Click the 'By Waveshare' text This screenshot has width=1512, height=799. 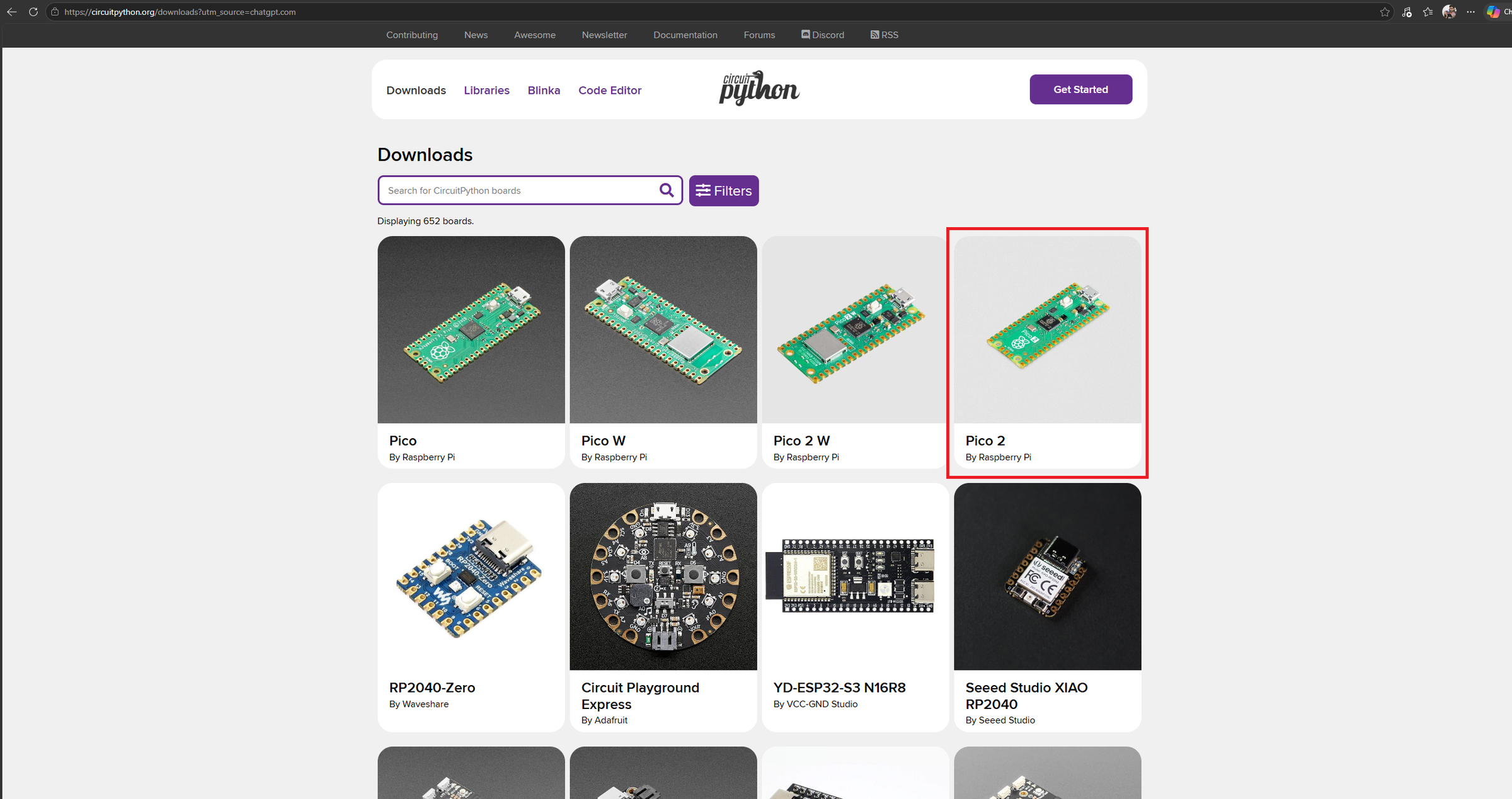(x=419, y=704)
